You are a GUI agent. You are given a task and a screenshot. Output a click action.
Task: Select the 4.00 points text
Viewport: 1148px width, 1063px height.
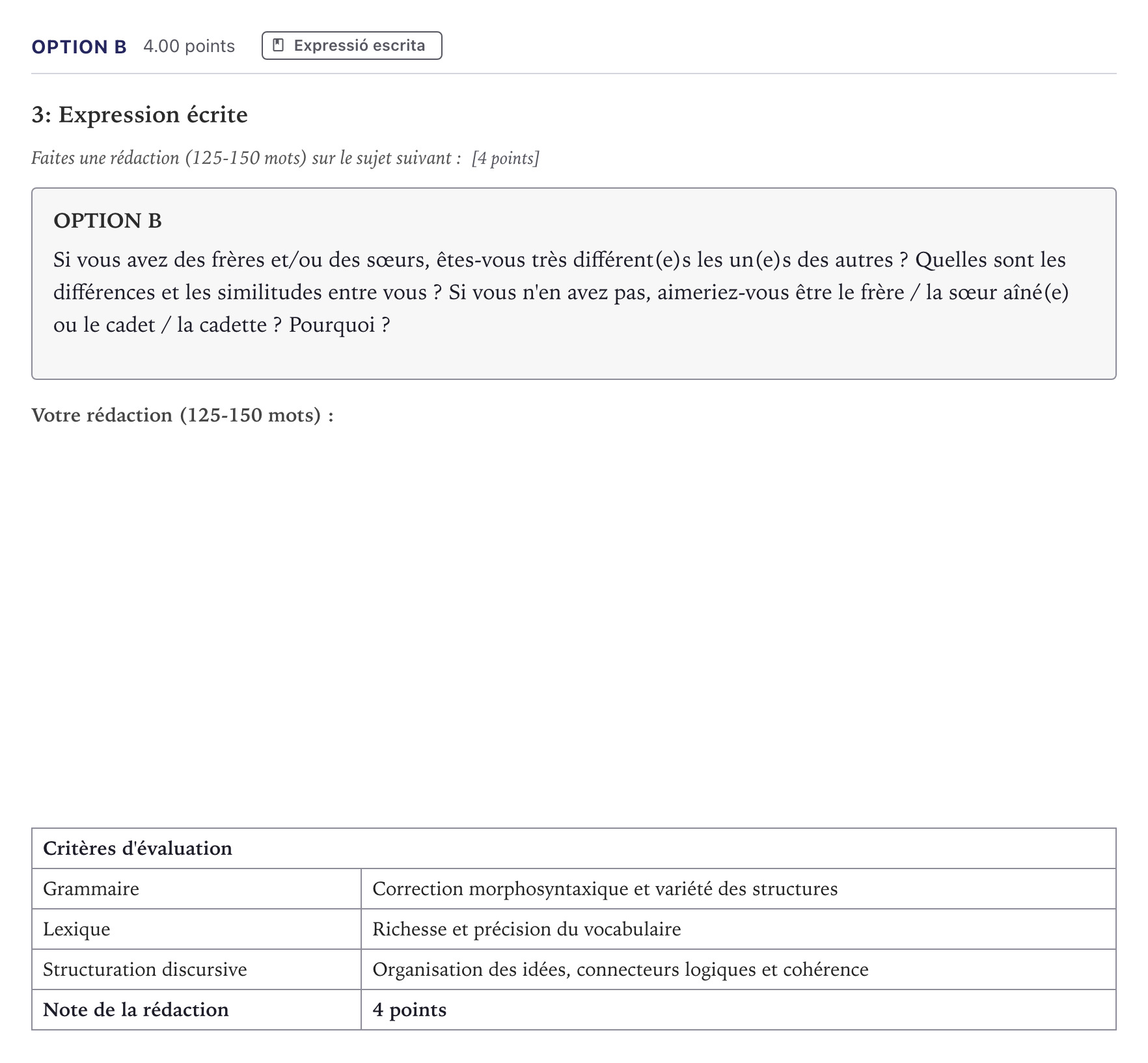tap(189, 46)
